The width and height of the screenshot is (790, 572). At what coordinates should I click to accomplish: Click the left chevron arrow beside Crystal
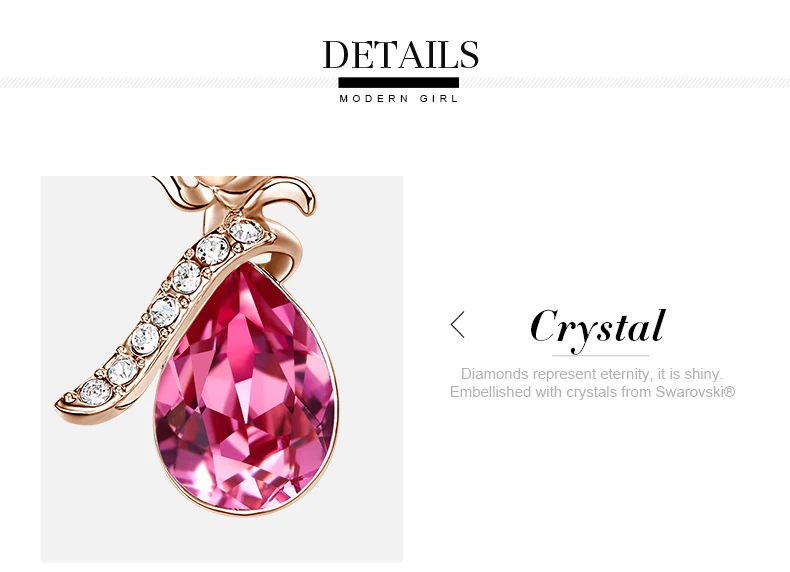coord(457,325)
